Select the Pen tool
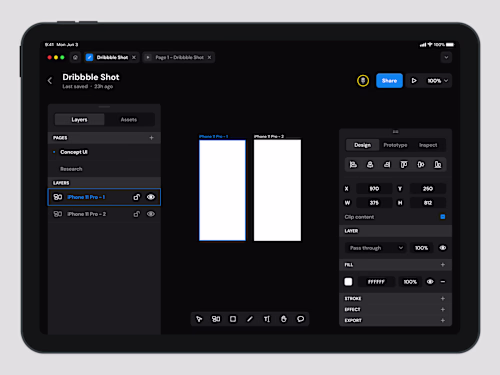 [250, 319]
